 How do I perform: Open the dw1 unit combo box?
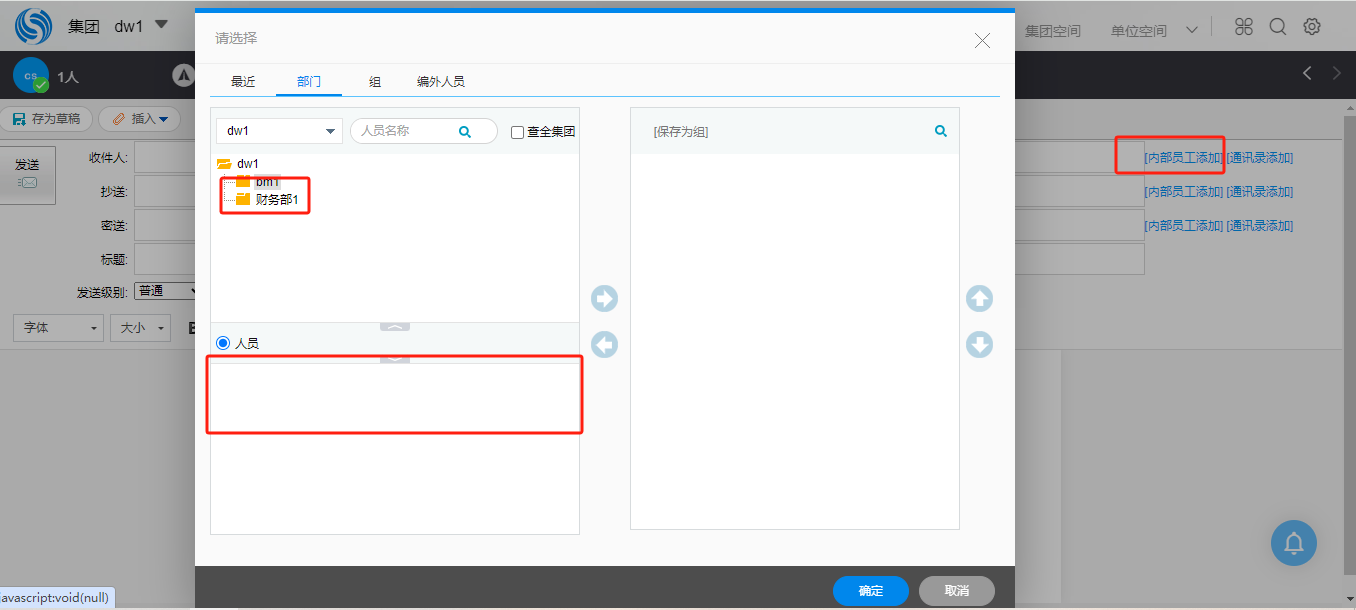pyautogui.click(x=279, y=131)
